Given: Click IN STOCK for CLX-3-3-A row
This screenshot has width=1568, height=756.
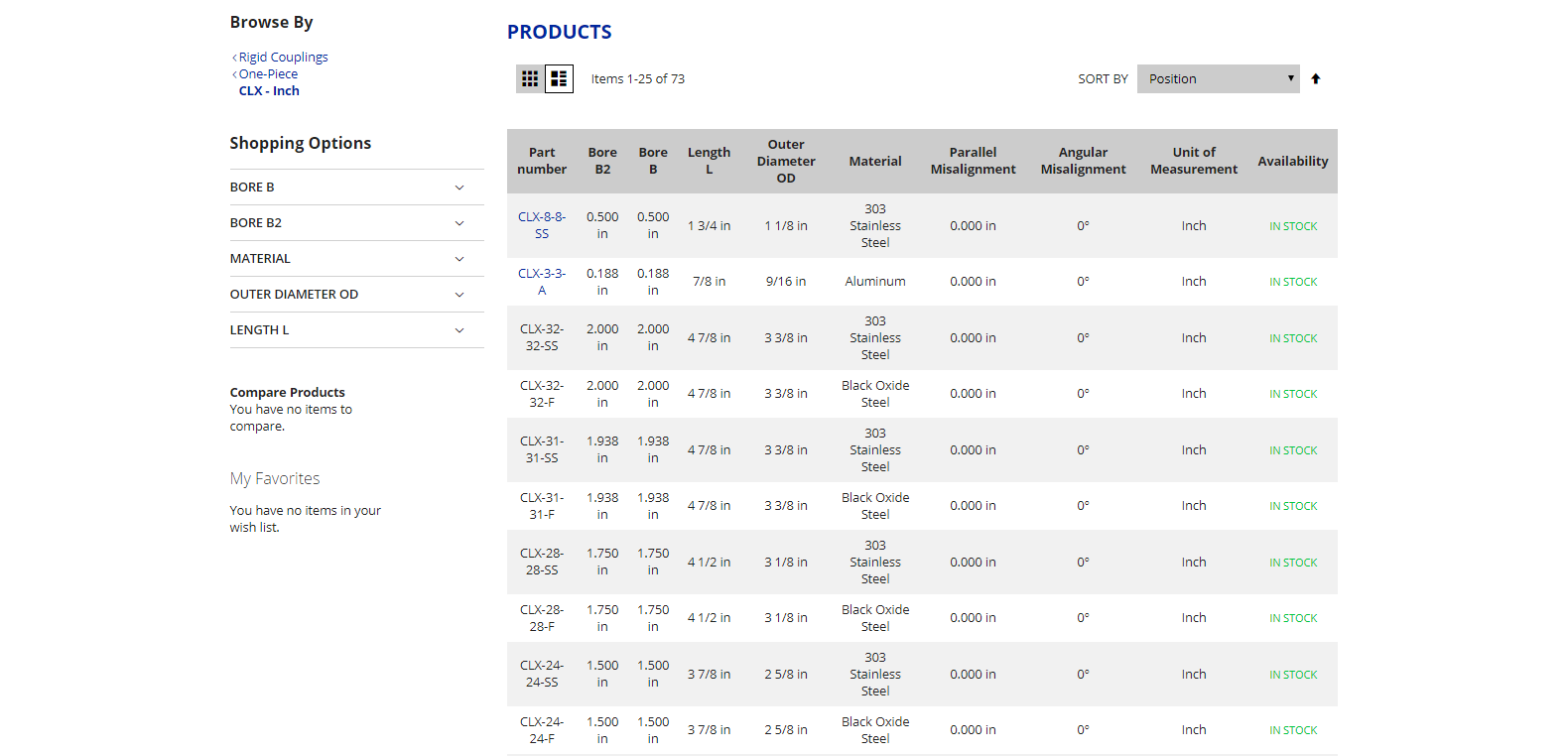Looking at the screenshot, I should pos(1293,282).
